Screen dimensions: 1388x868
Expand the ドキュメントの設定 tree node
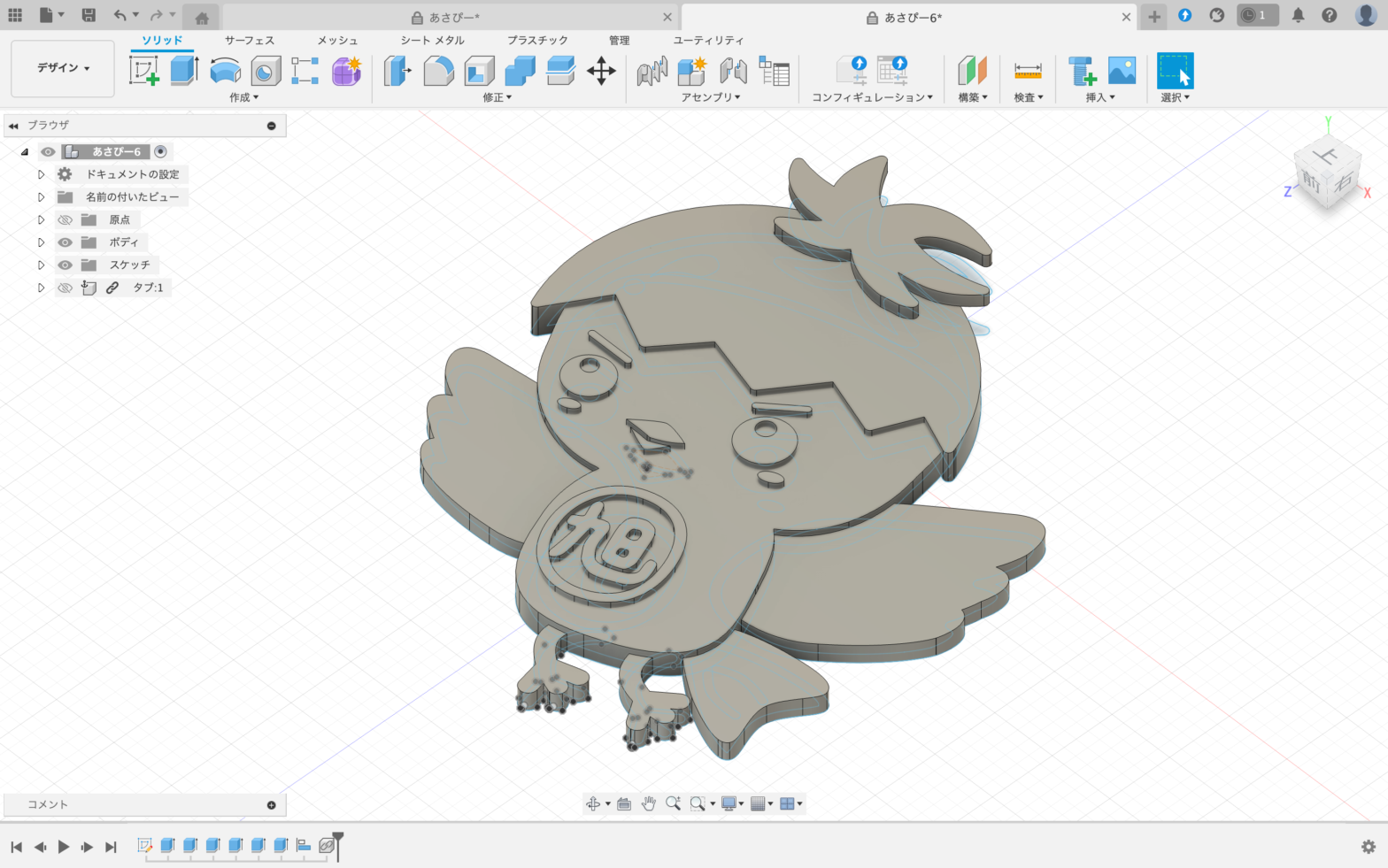(x=41, y=174)
